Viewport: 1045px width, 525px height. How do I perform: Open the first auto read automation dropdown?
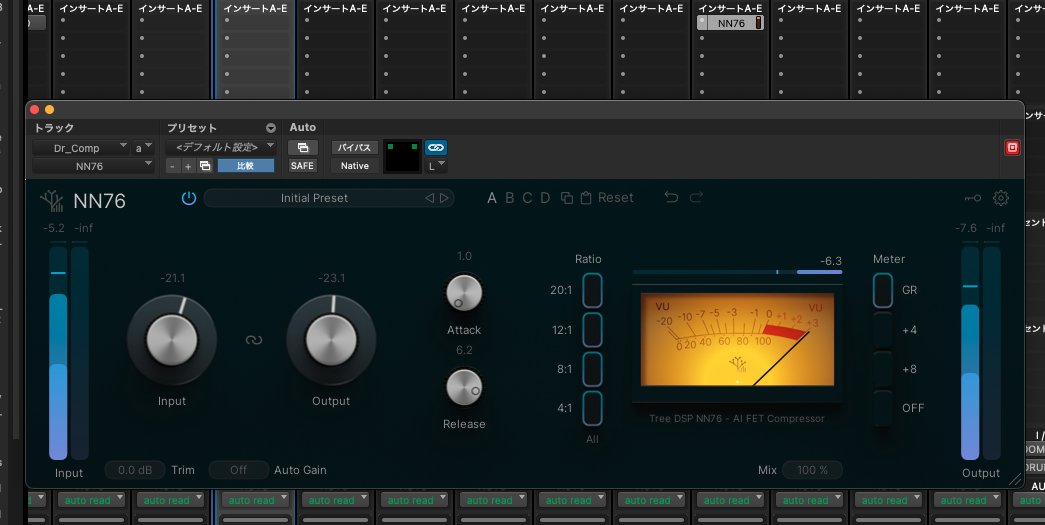[x=91, y=500]
